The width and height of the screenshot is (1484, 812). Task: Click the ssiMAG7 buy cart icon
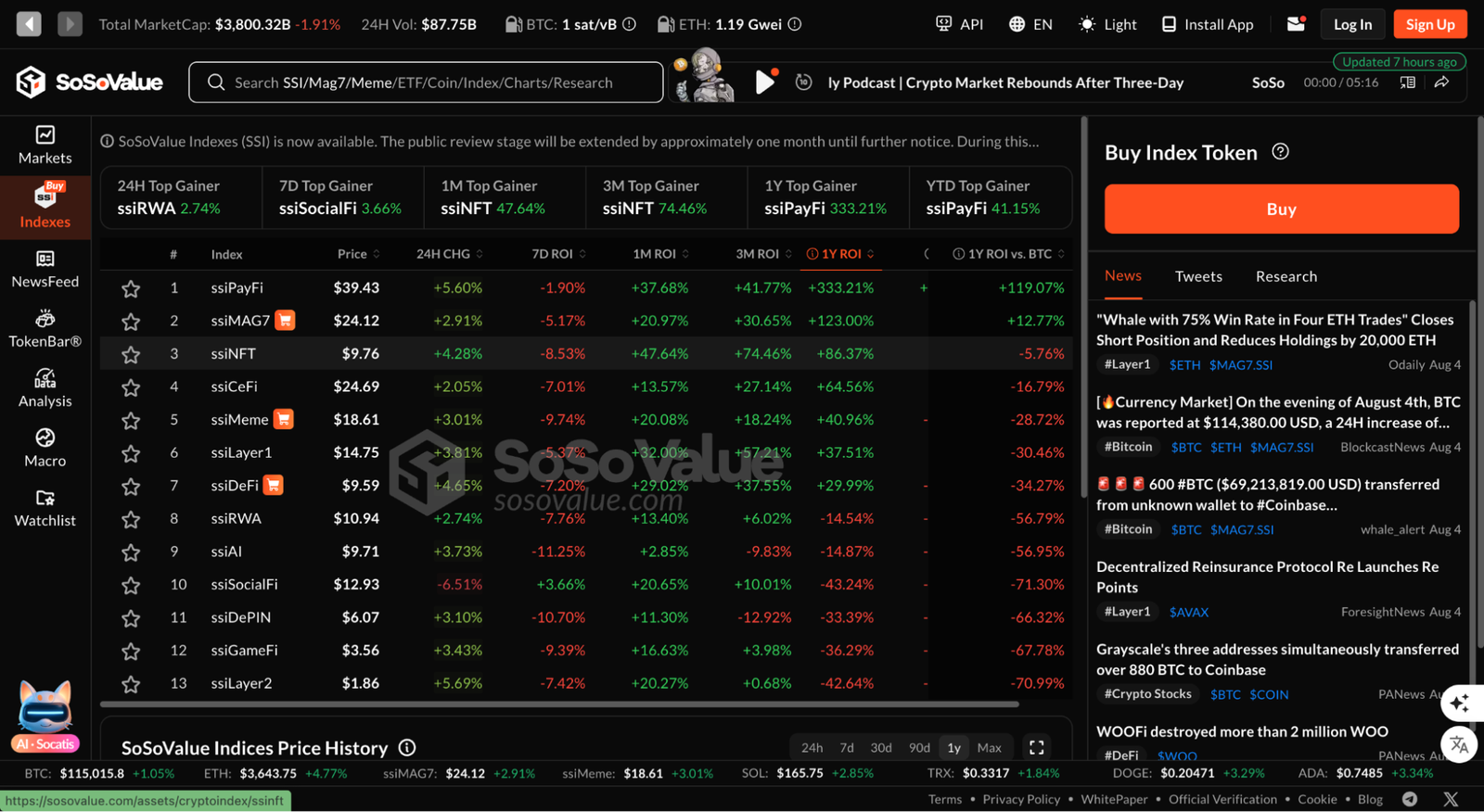(285, 321)
